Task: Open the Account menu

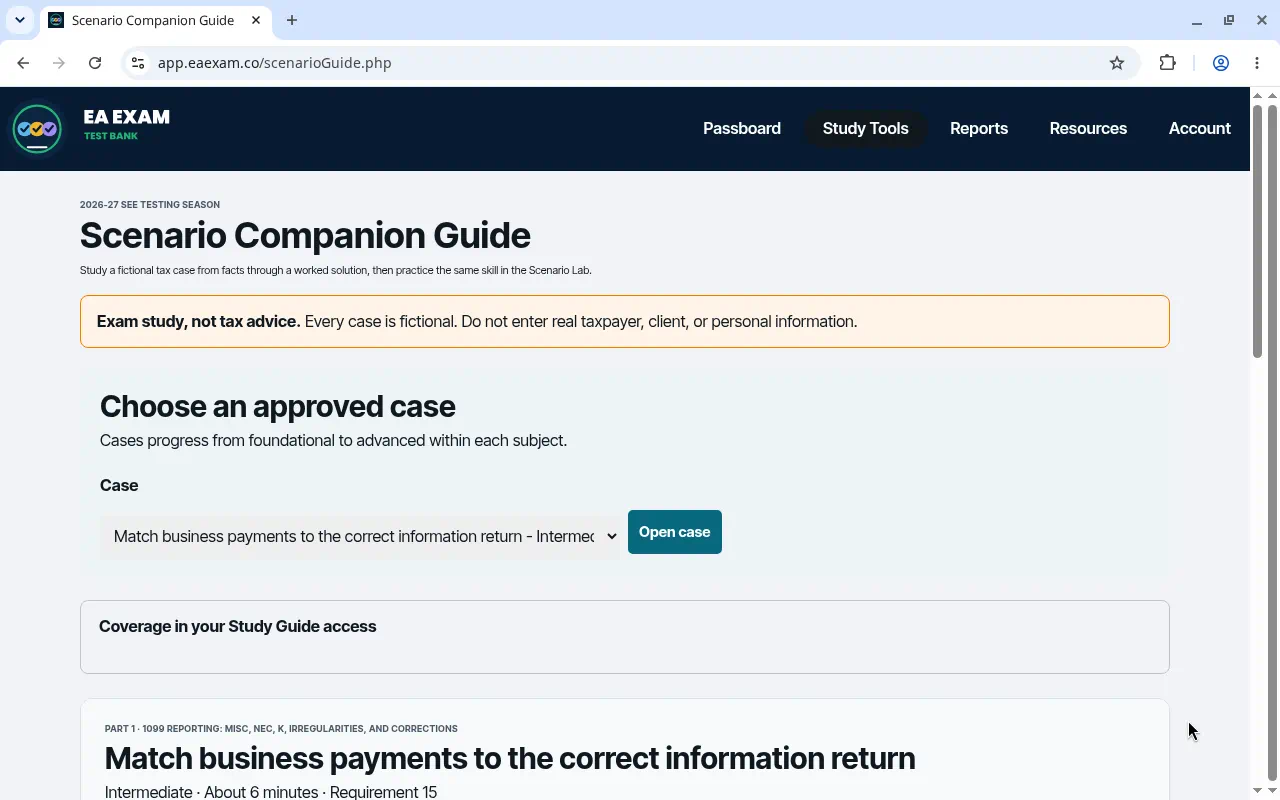Action: (1200, 128)
